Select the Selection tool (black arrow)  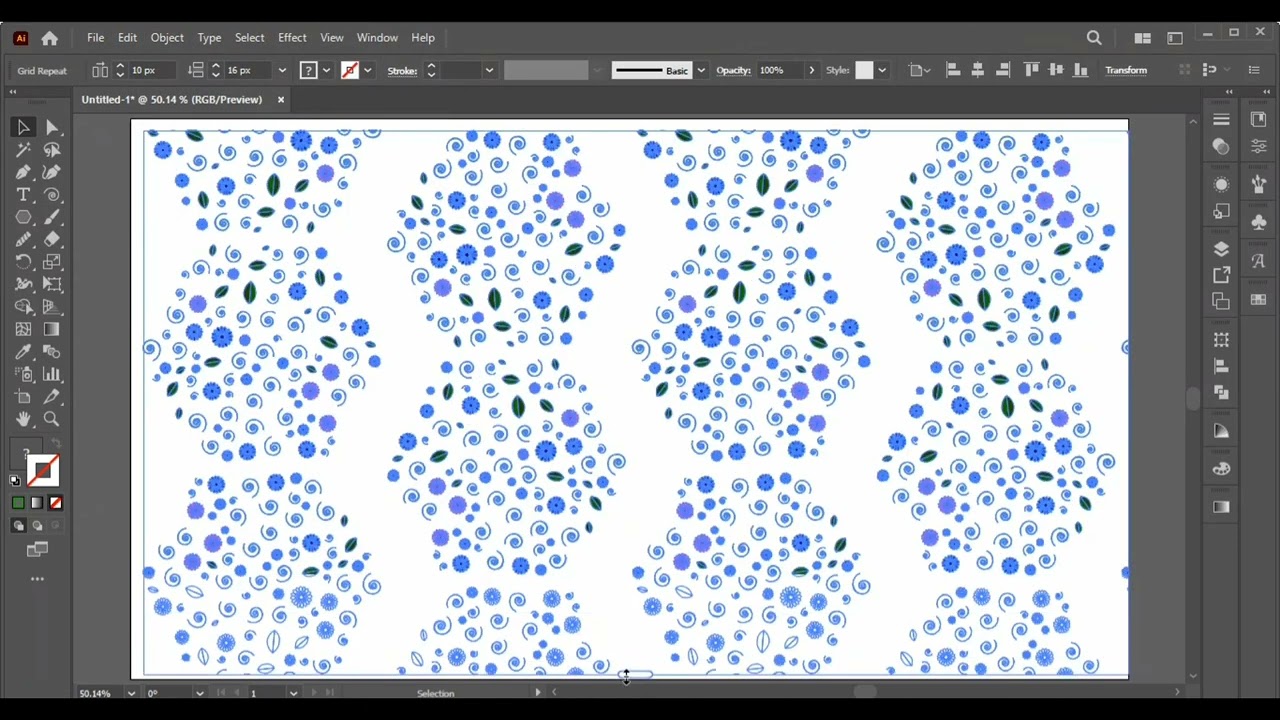point(23,127)
